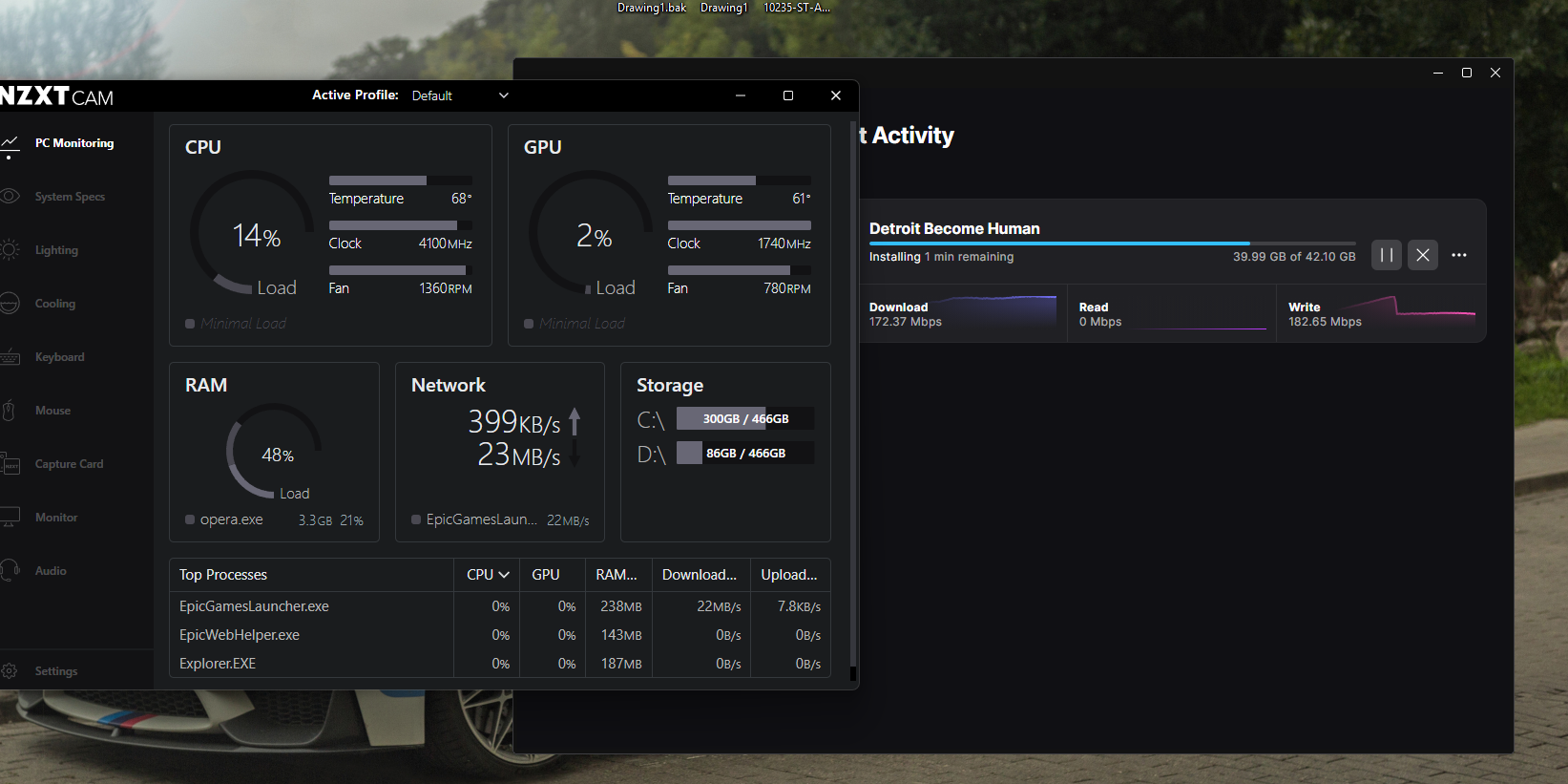Click the Settings gear icon
The width and height of the screenshot is (1568, 784).
[10, 671]
